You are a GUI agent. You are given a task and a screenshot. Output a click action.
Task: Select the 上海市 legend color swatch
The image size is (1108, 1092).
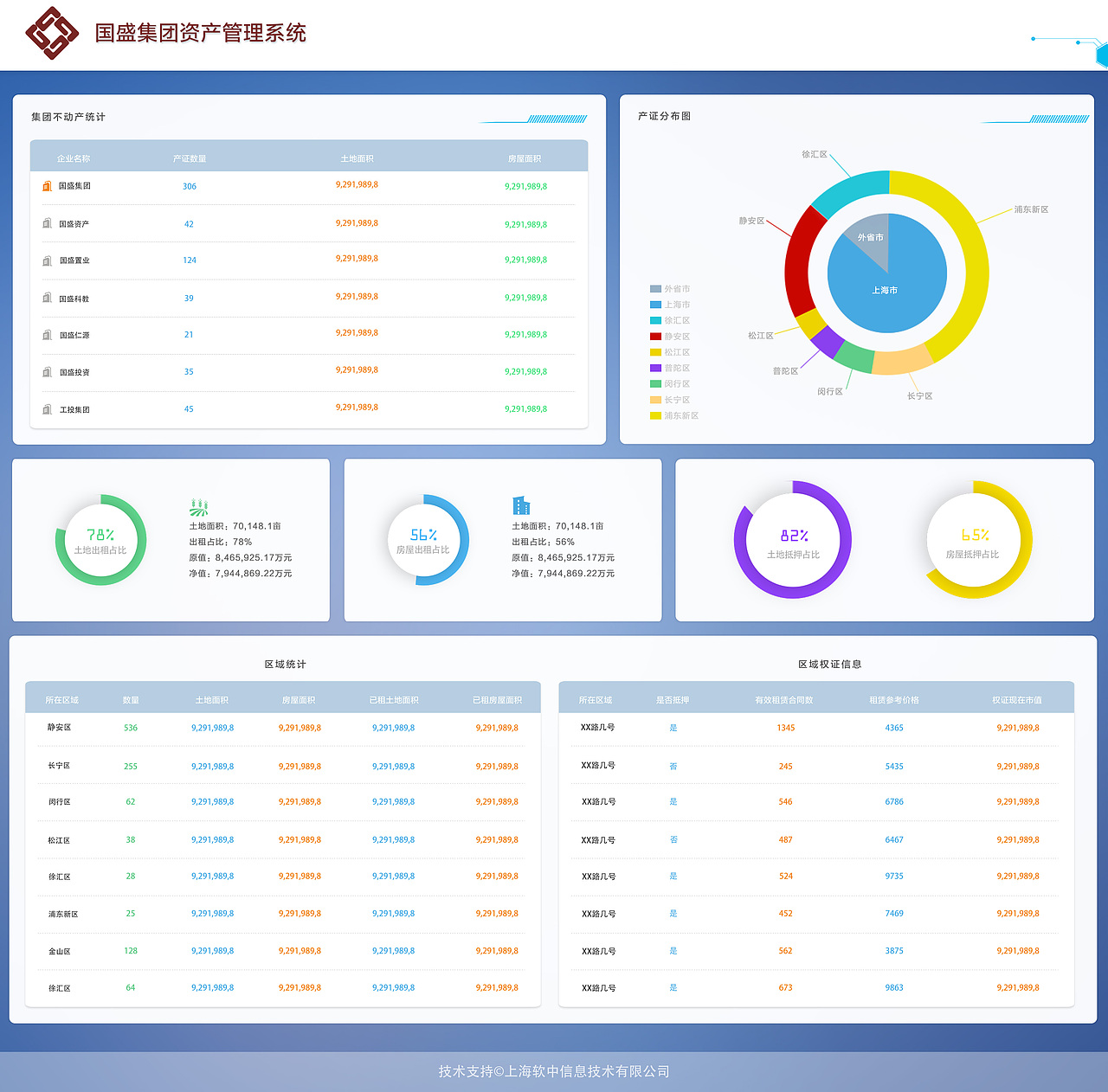[x=655, y=305]
